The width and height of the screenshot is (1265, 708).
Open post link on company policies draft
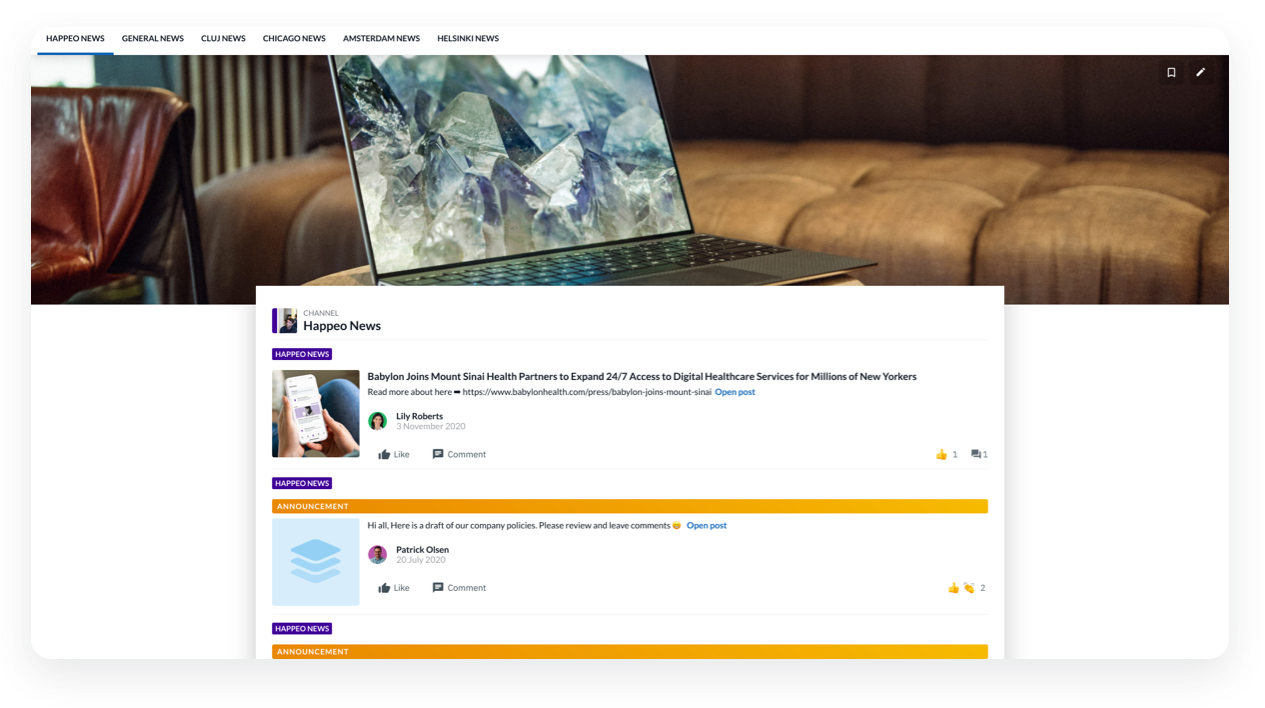(706, 526)
